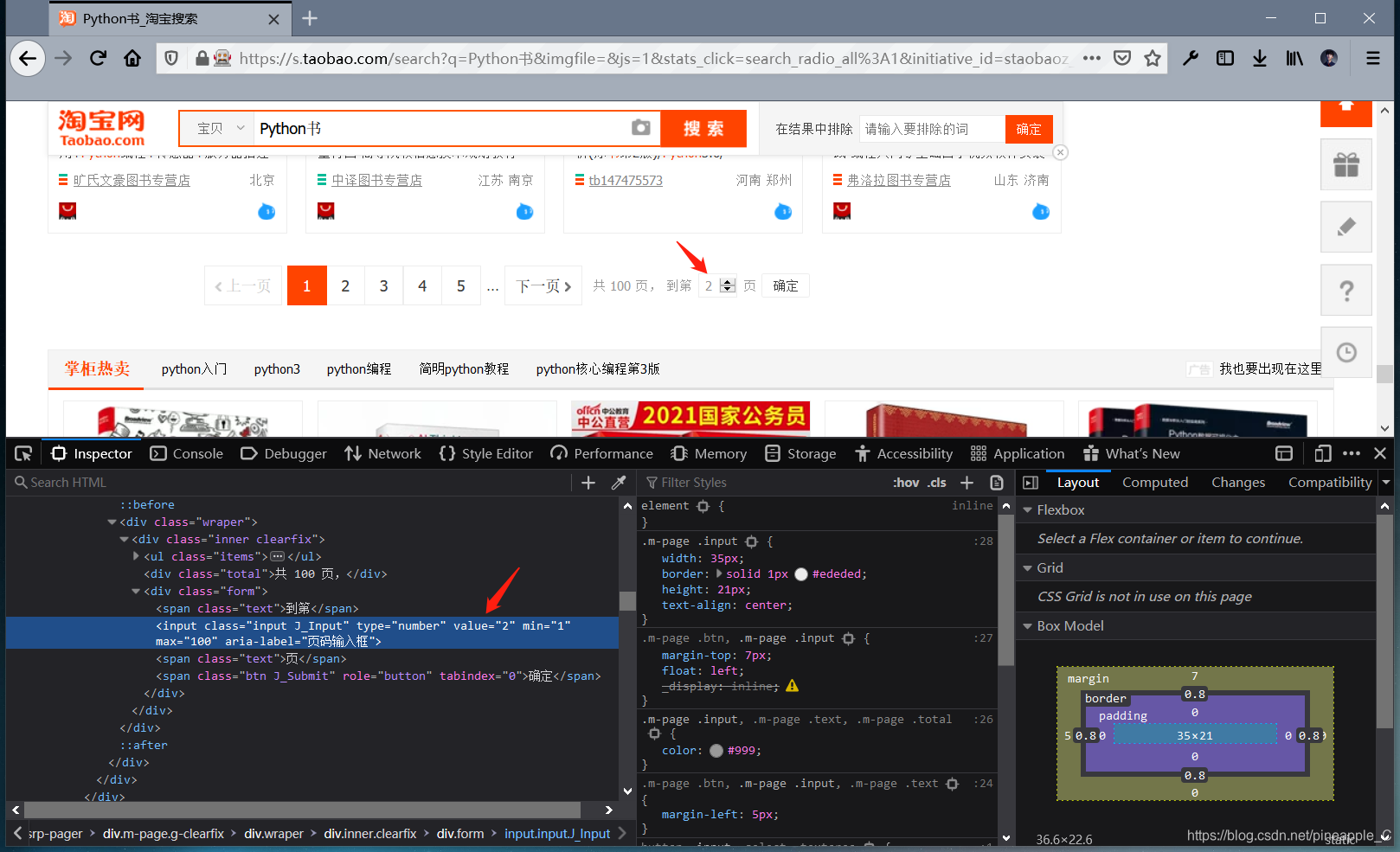Click the pencil feedback icon in sidebar
Screen dimensions: 1400x852
[1346, 227]
